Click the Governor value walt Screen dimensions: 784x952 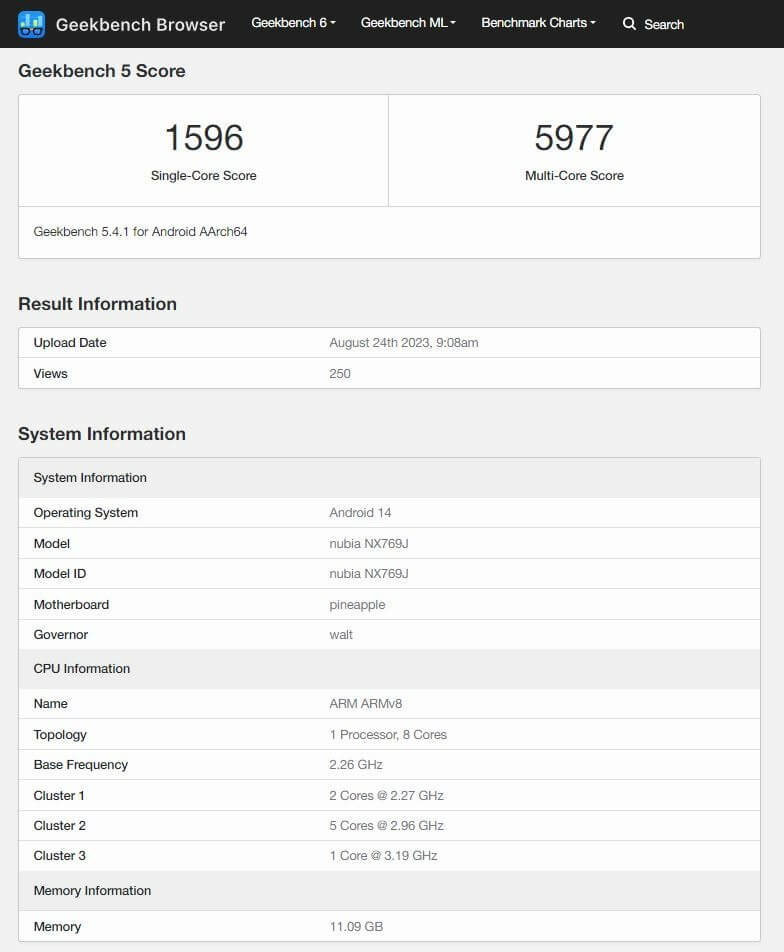click(x=341, y=635)
